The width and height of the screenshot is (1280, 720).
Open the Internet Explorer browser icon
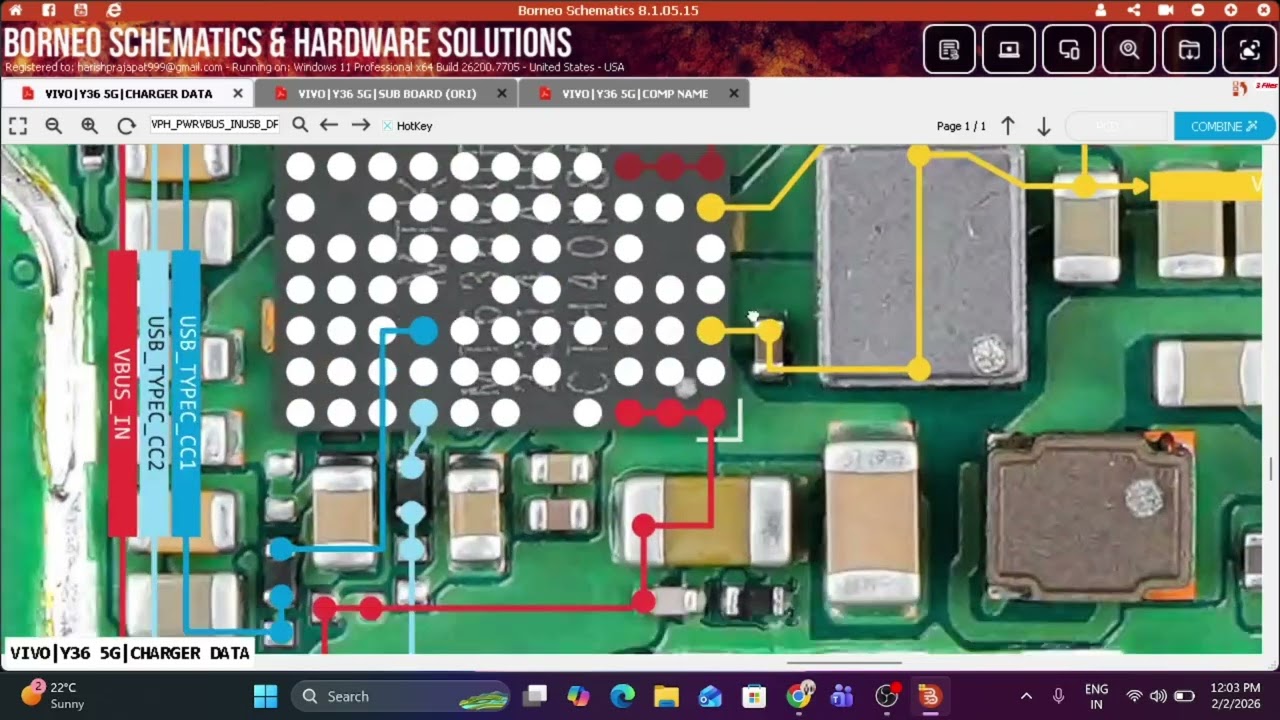[x=114, y=10]
